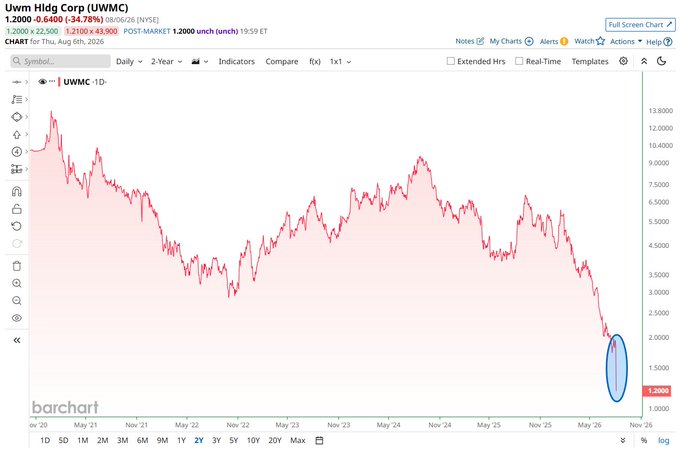The width and height of the screenshot is (680, 449).
Task: Switch the scale to percent
Action: [644, 440]
